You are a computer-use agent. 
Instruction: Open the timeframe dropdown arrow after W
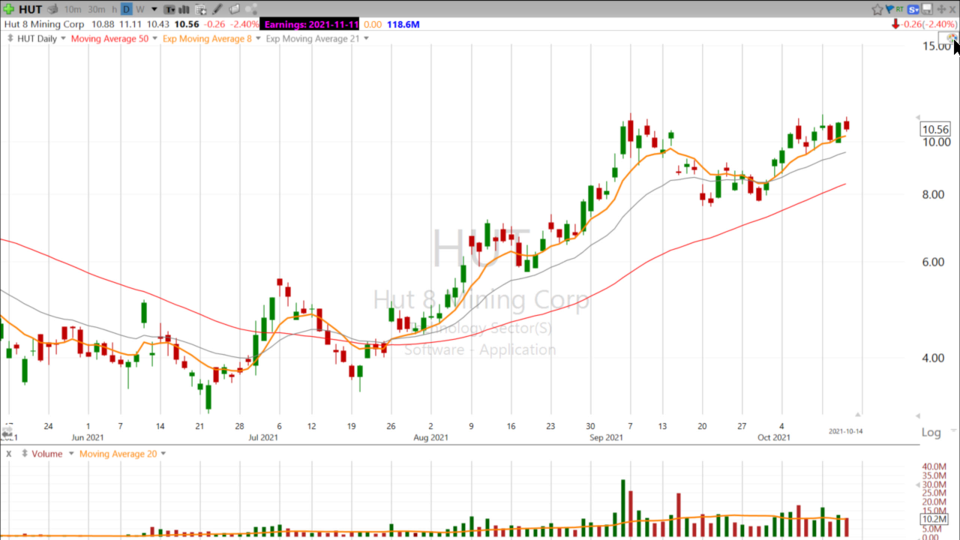[153, 9]
